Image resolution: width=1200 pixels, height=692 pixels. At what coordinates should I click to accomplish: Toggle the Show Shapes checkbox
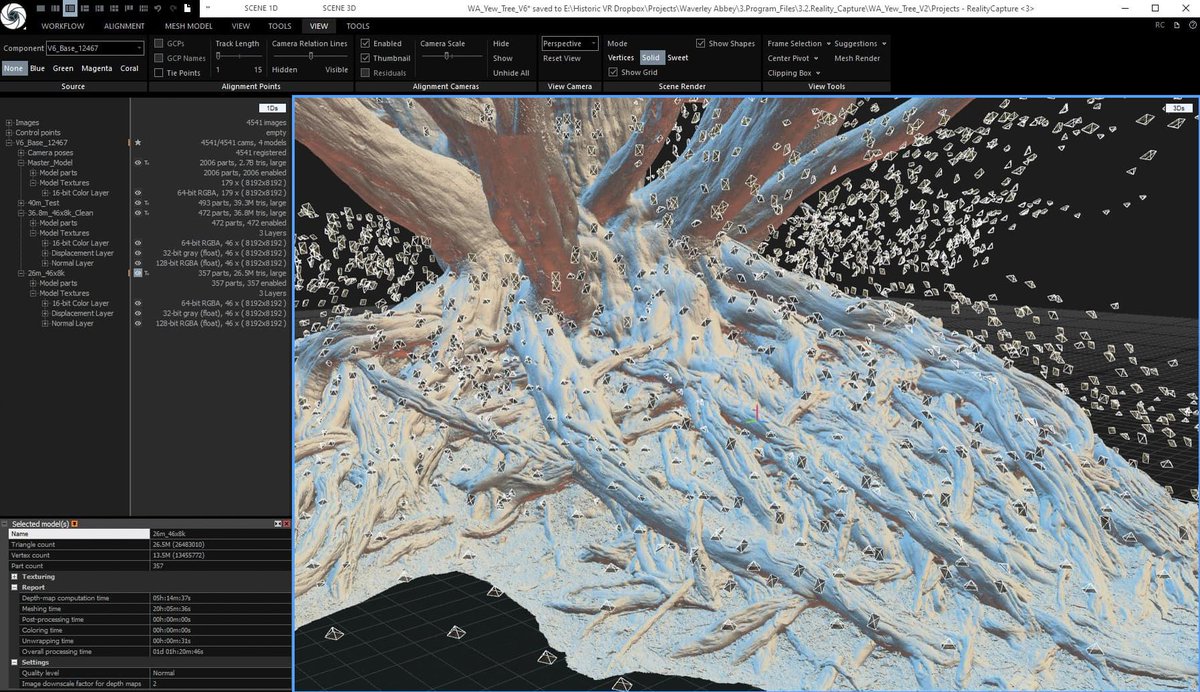coord(700,44)
